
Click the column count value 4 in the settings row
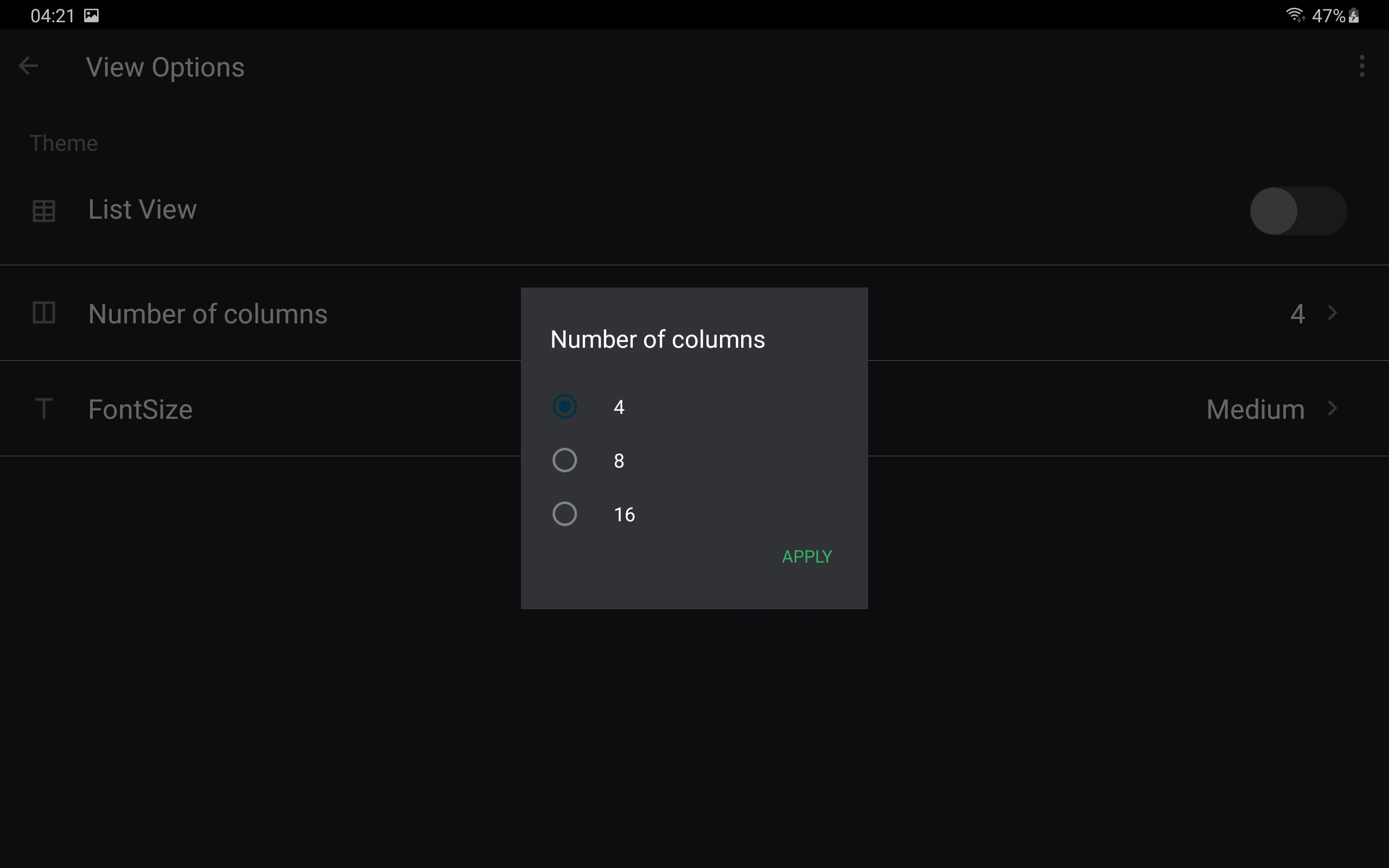pyautogui.click(x=1297, y=314)
